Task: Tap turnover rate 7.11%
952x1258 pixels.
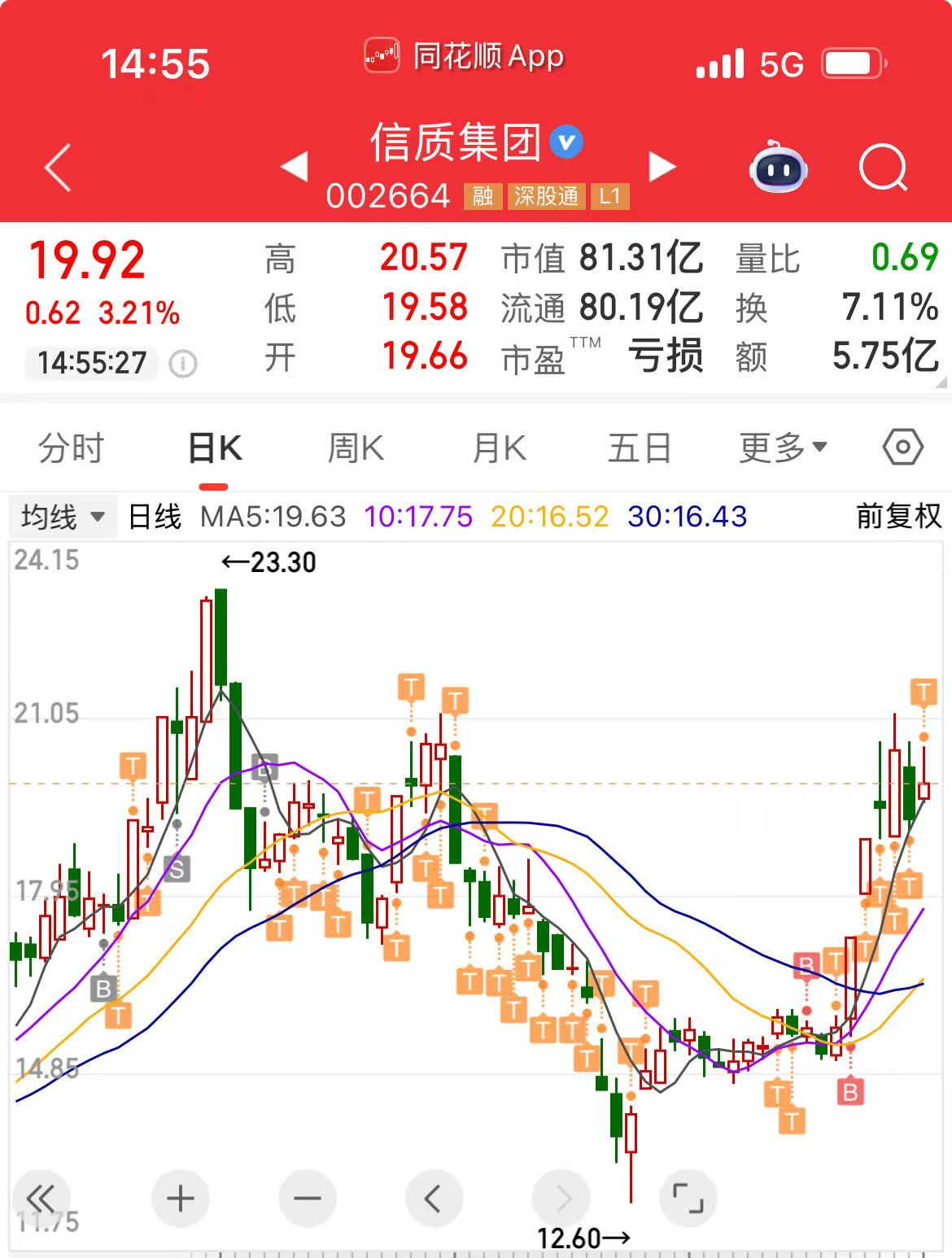Action: [890, 308]
